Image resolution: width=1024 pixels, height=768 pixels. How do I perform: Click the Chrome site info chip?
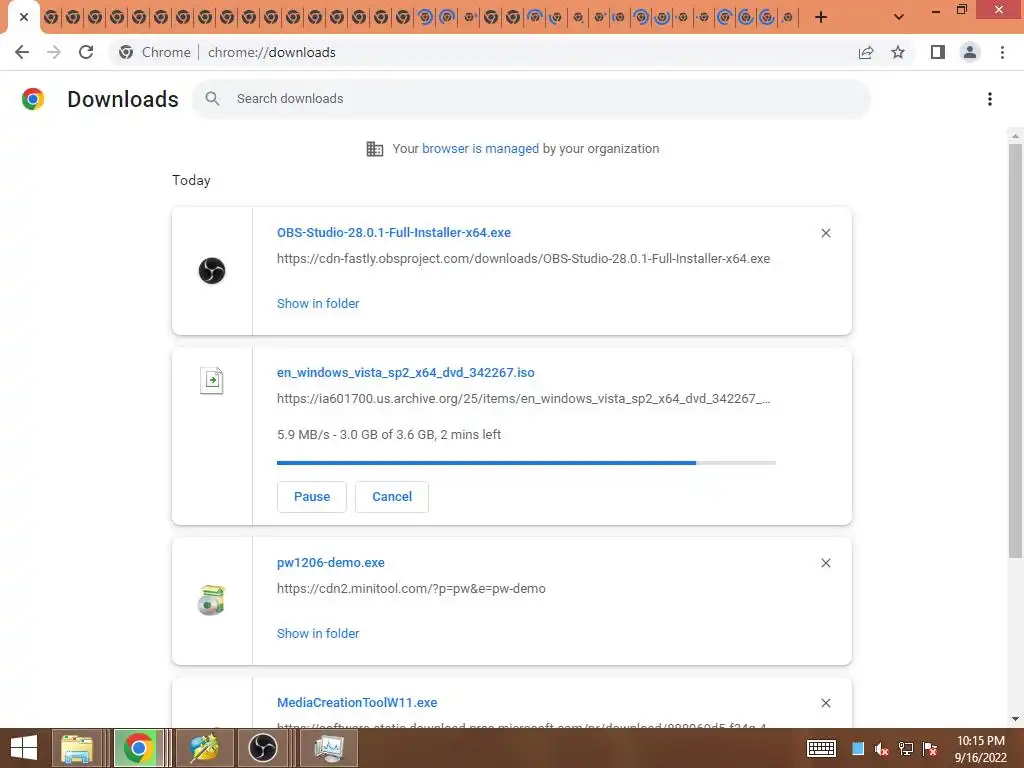click(155, 52)
